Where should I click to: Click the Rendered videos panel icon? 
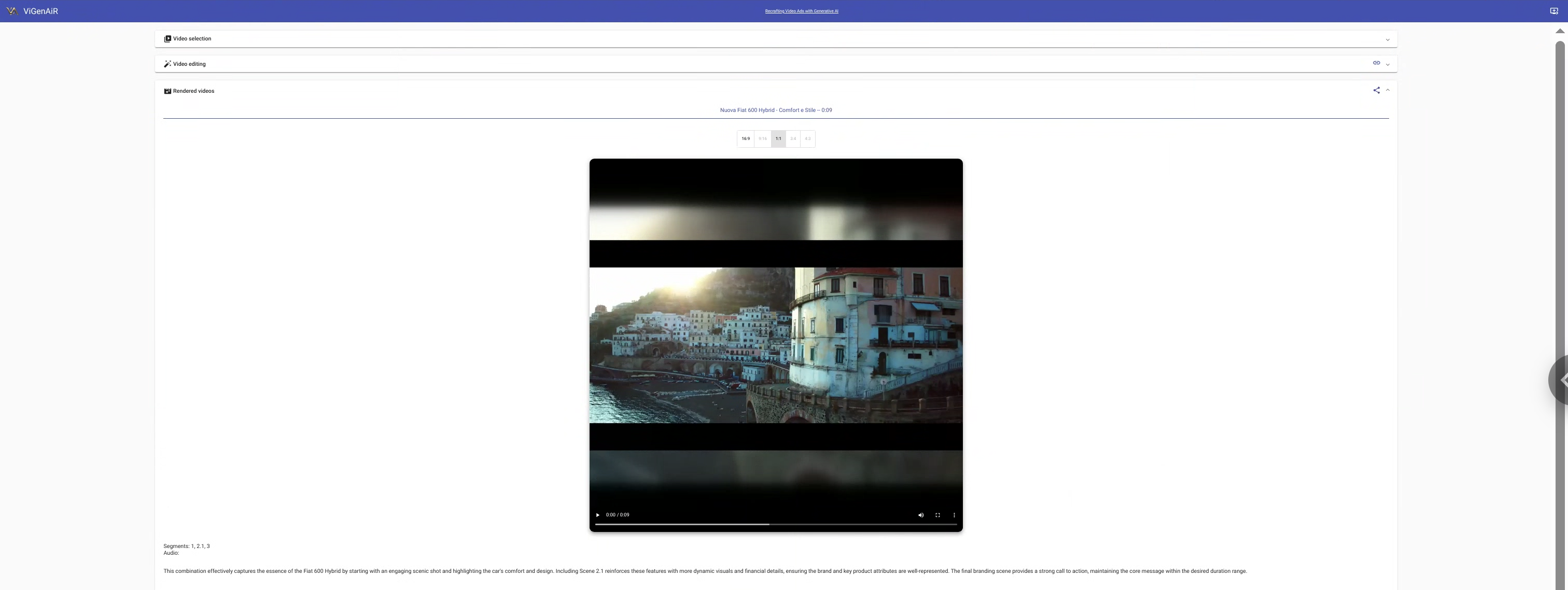point(167,91)
